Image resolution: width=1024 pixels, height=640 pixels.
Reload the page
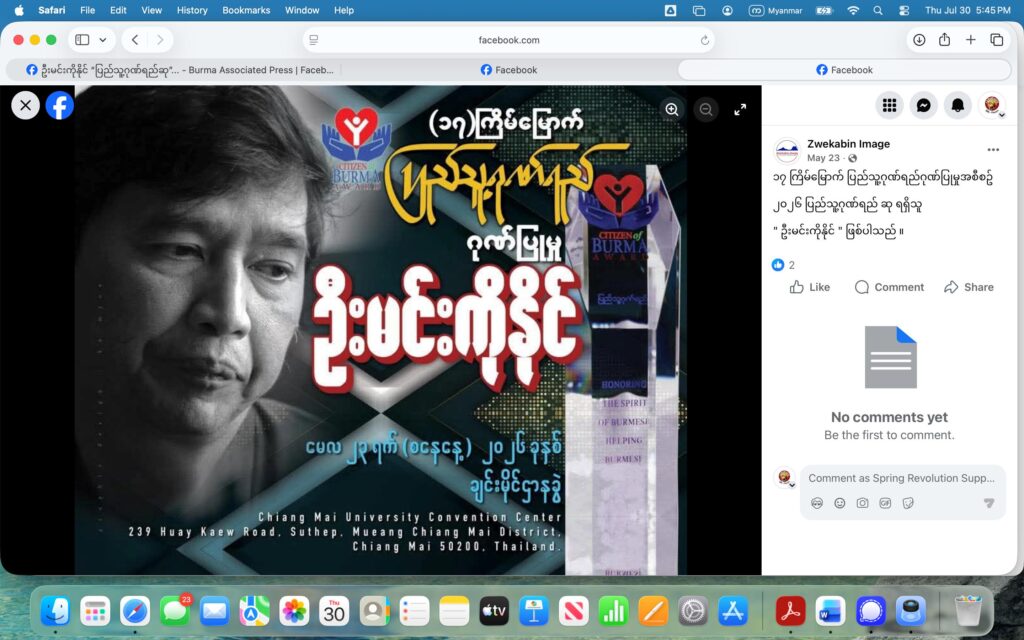705,40
